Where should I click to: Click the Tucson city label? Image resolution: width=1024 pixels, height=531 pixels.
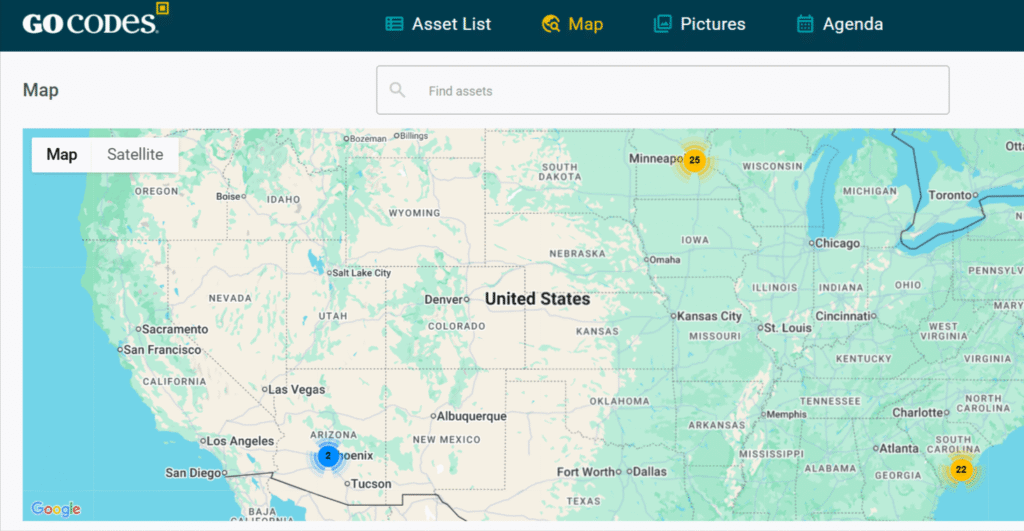(371, 484)
